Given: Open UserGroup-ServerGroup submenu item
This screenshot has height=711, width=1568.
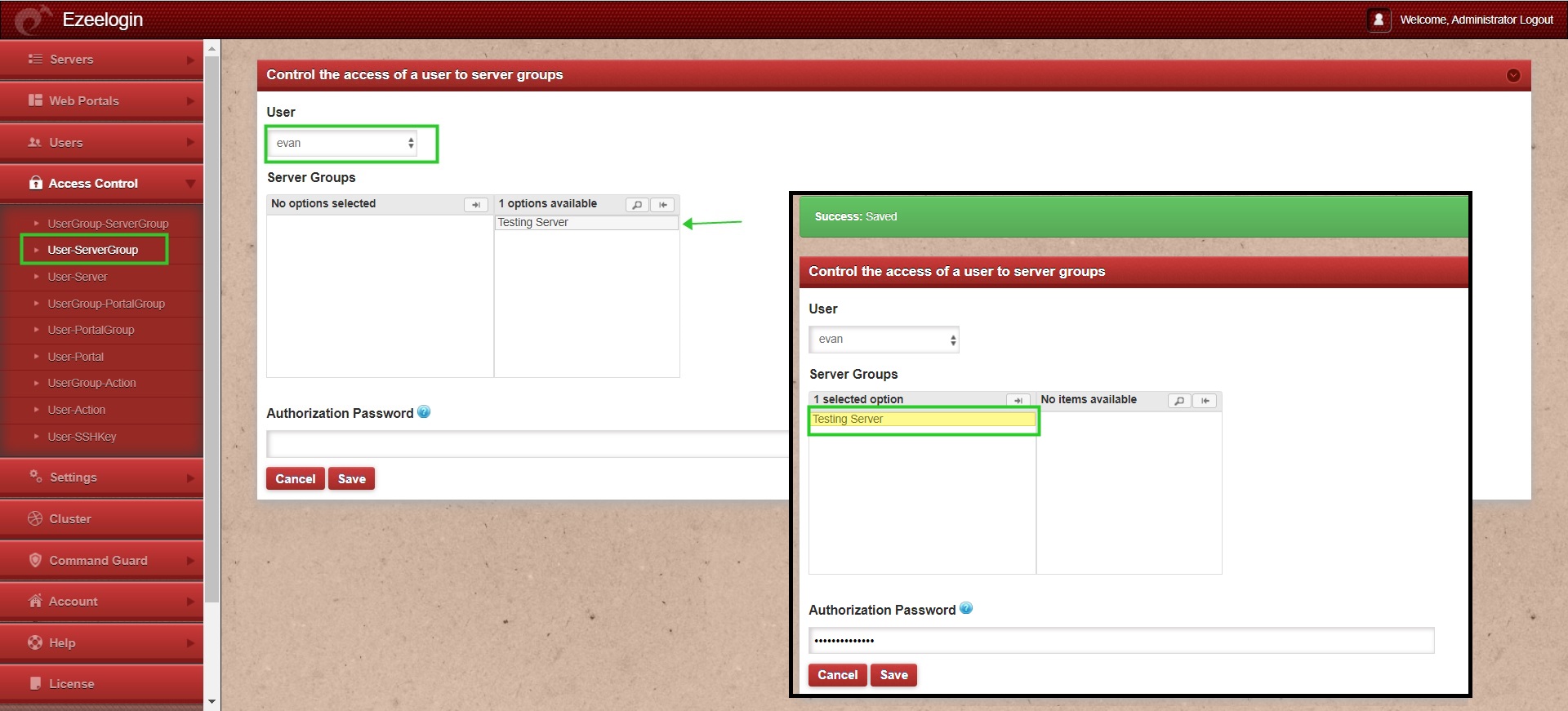Looking at the screenshot, I should (x=108, y=223).
